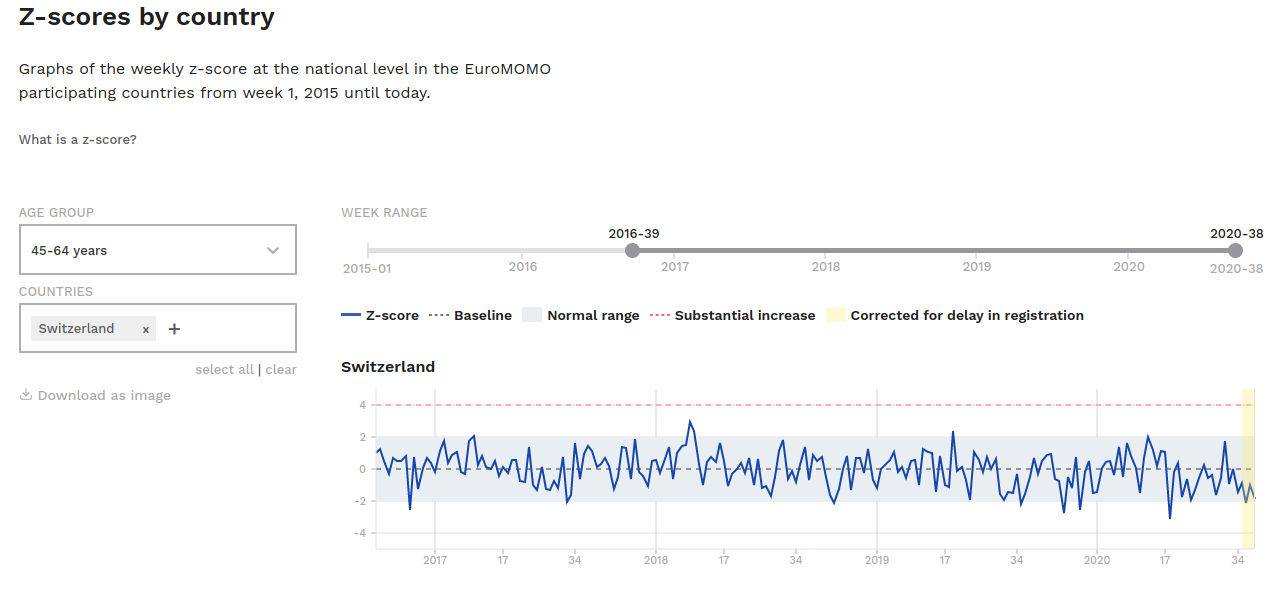
Task: Expand the age group chevron arrow
Action: 273,250
